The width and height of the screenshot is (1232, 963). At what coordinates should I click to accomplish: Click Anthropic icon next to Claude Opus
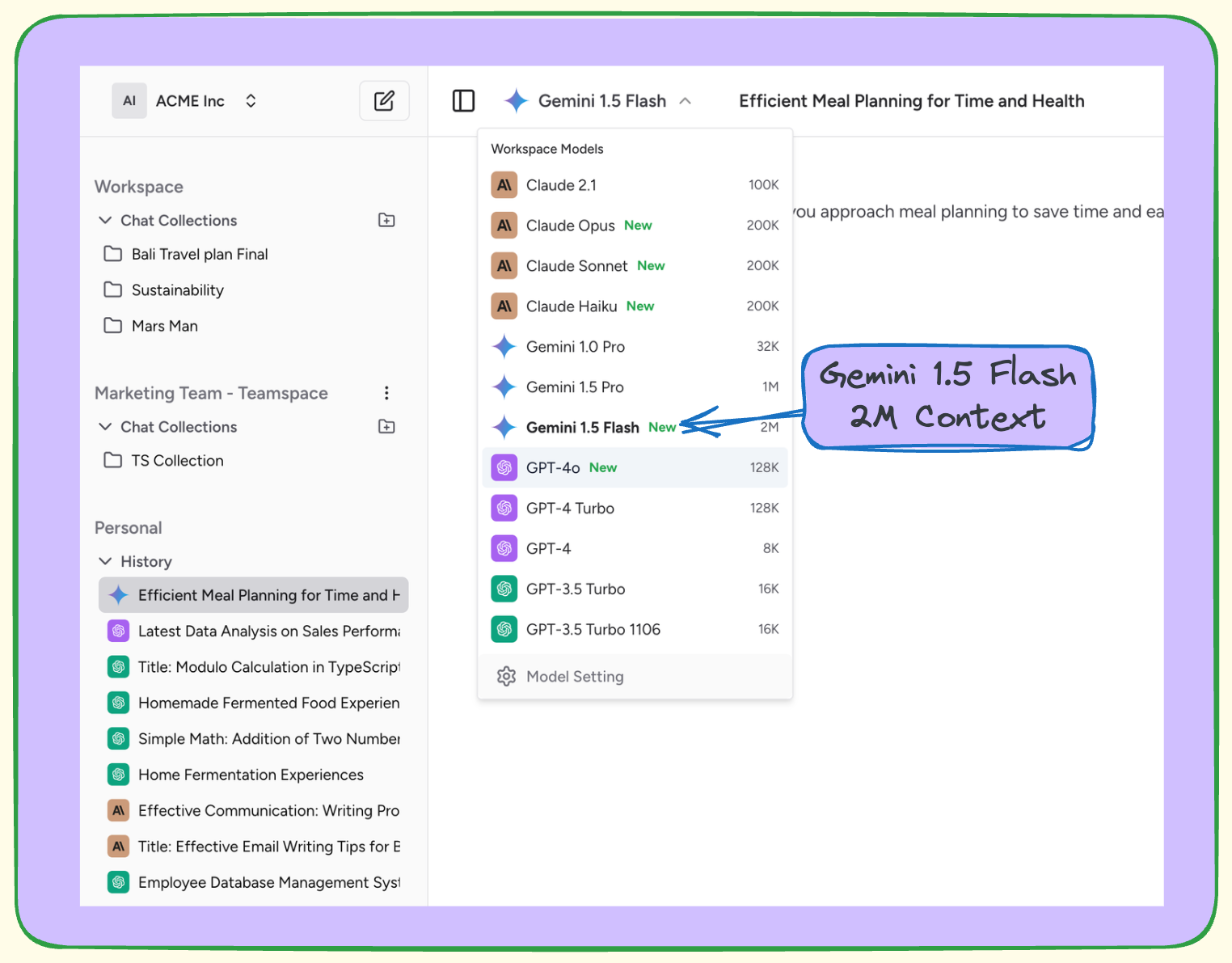pyautogui.click(x=504, y=226)
